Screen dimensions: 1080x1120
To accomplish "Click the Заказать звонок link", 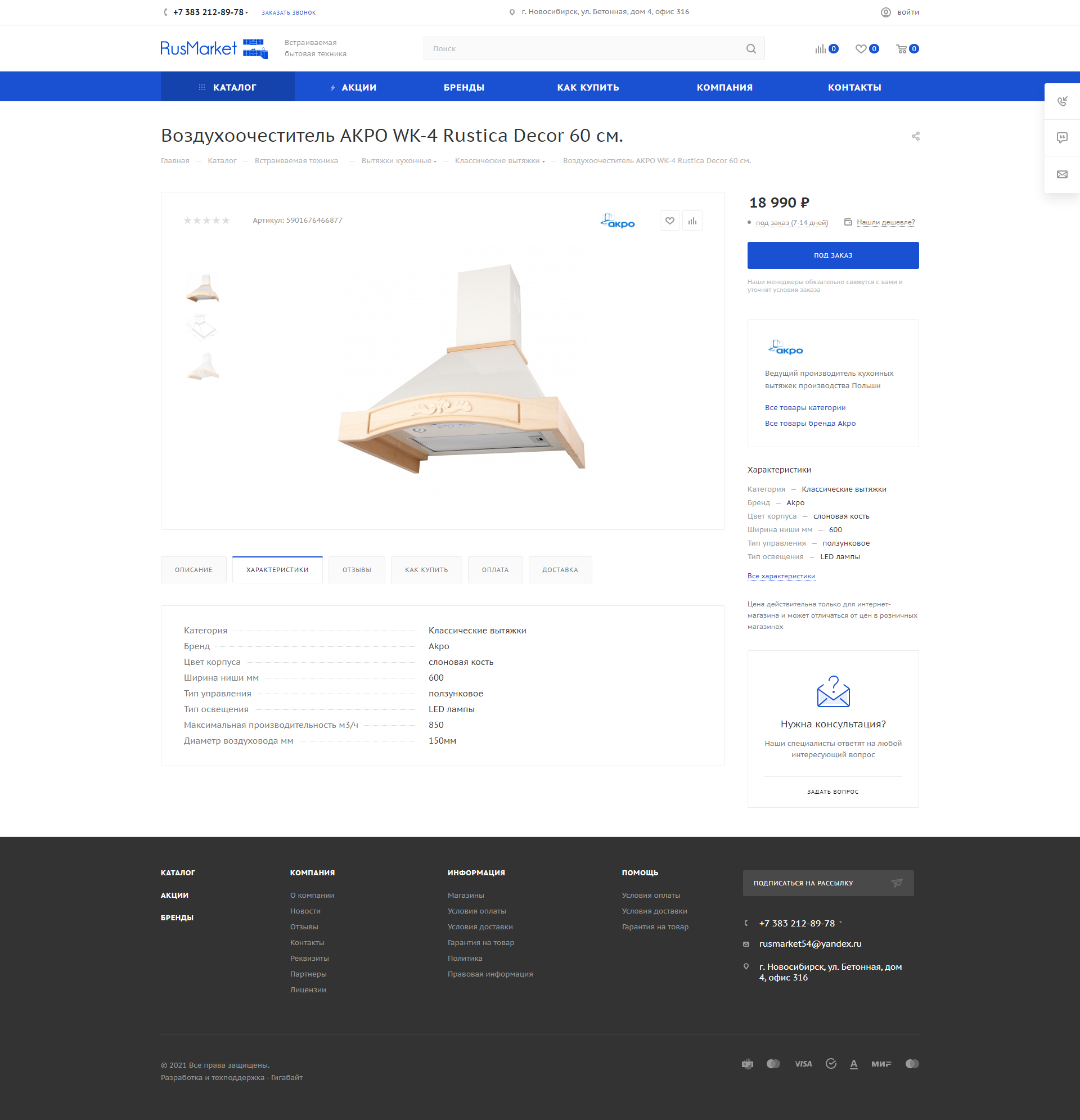I will [x=288, y=12].
